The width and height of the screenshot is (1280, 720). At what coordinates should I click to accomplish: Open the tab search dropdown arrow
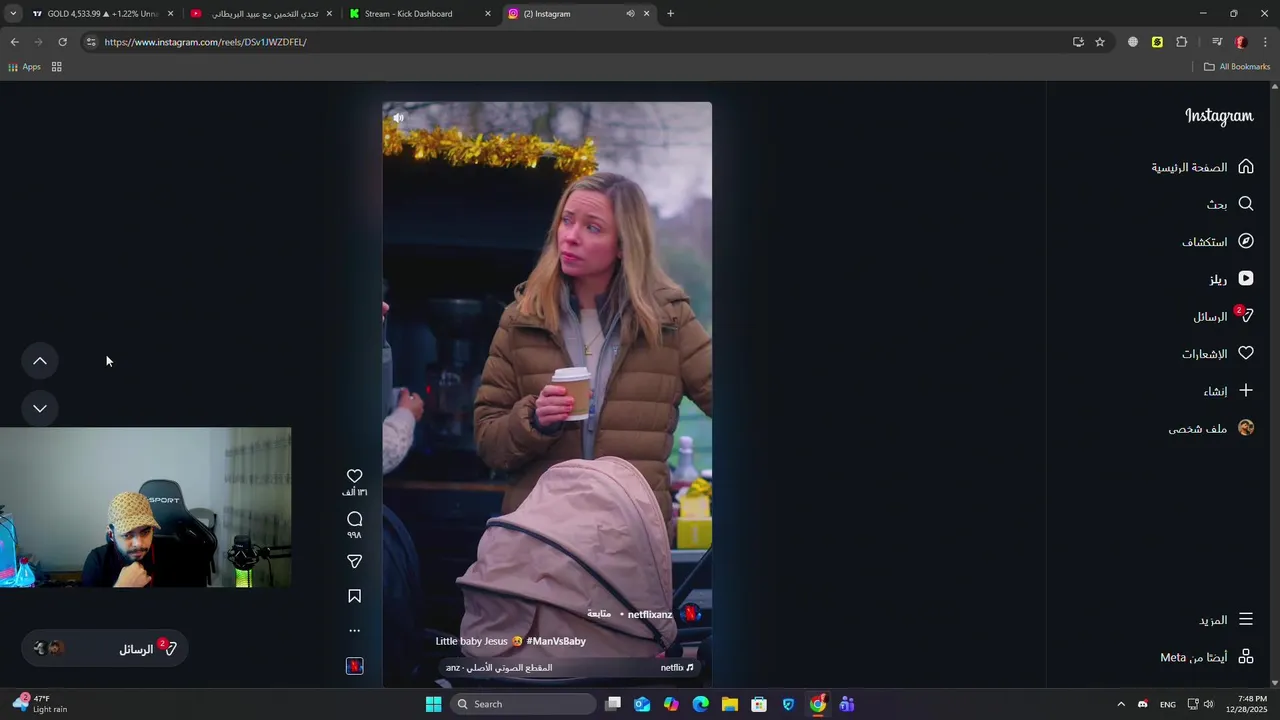pos(13,14)
